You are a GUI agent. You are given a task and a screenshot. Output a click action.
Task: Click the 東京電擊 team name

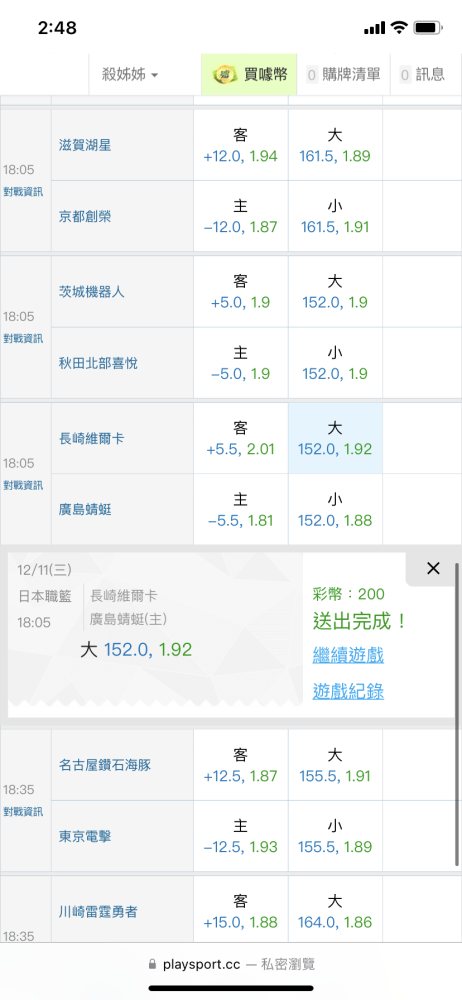click(x=85, y=836)
